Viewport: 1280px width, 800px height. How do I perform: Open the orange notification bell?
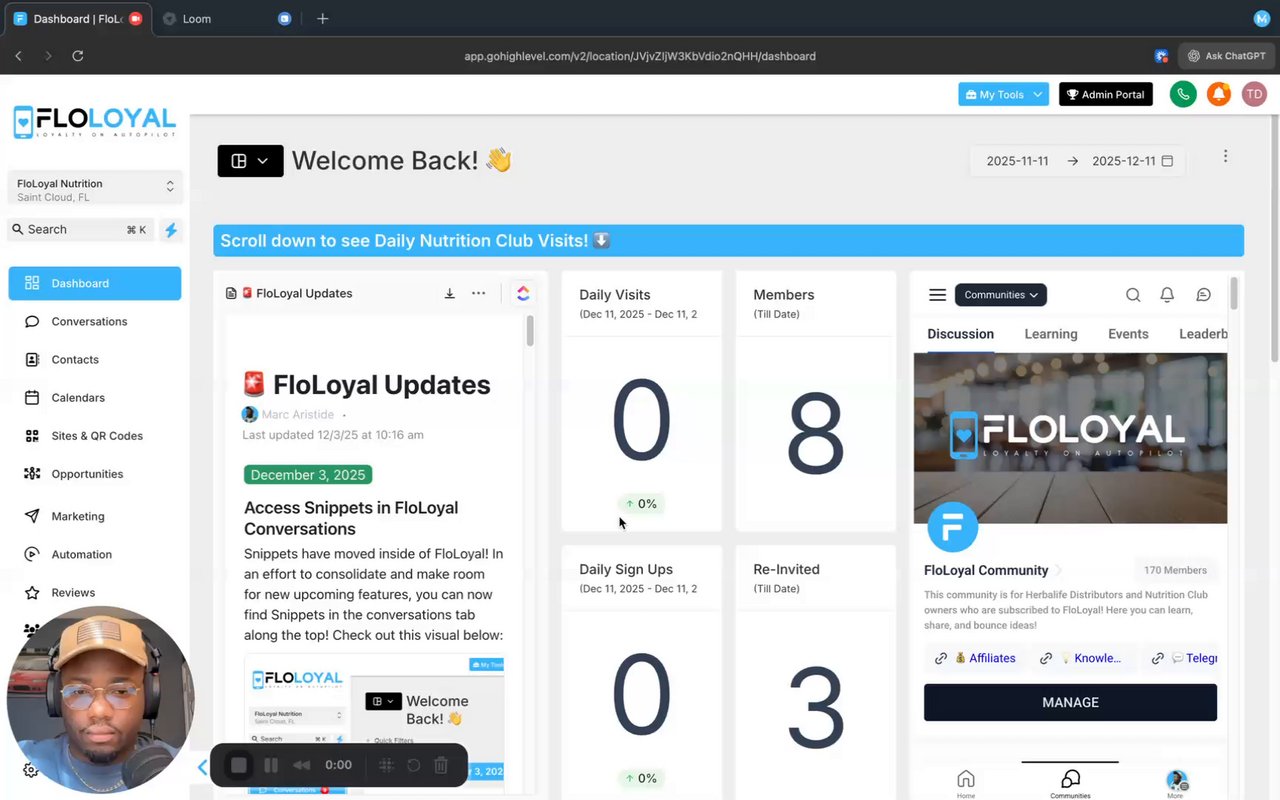pos(1218,94)
